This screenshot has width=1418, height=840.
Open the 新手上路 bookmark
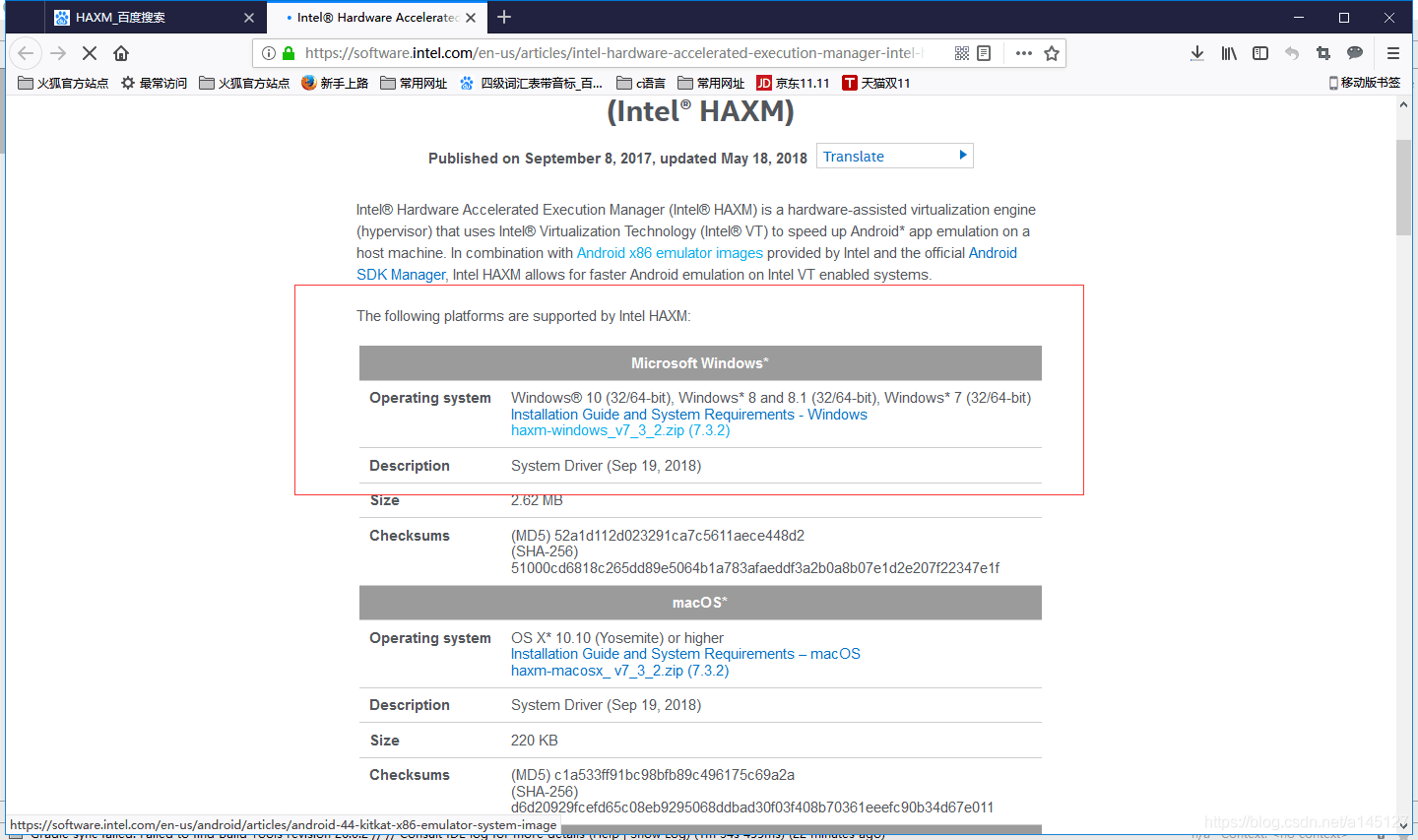click(x=335, y=83)
